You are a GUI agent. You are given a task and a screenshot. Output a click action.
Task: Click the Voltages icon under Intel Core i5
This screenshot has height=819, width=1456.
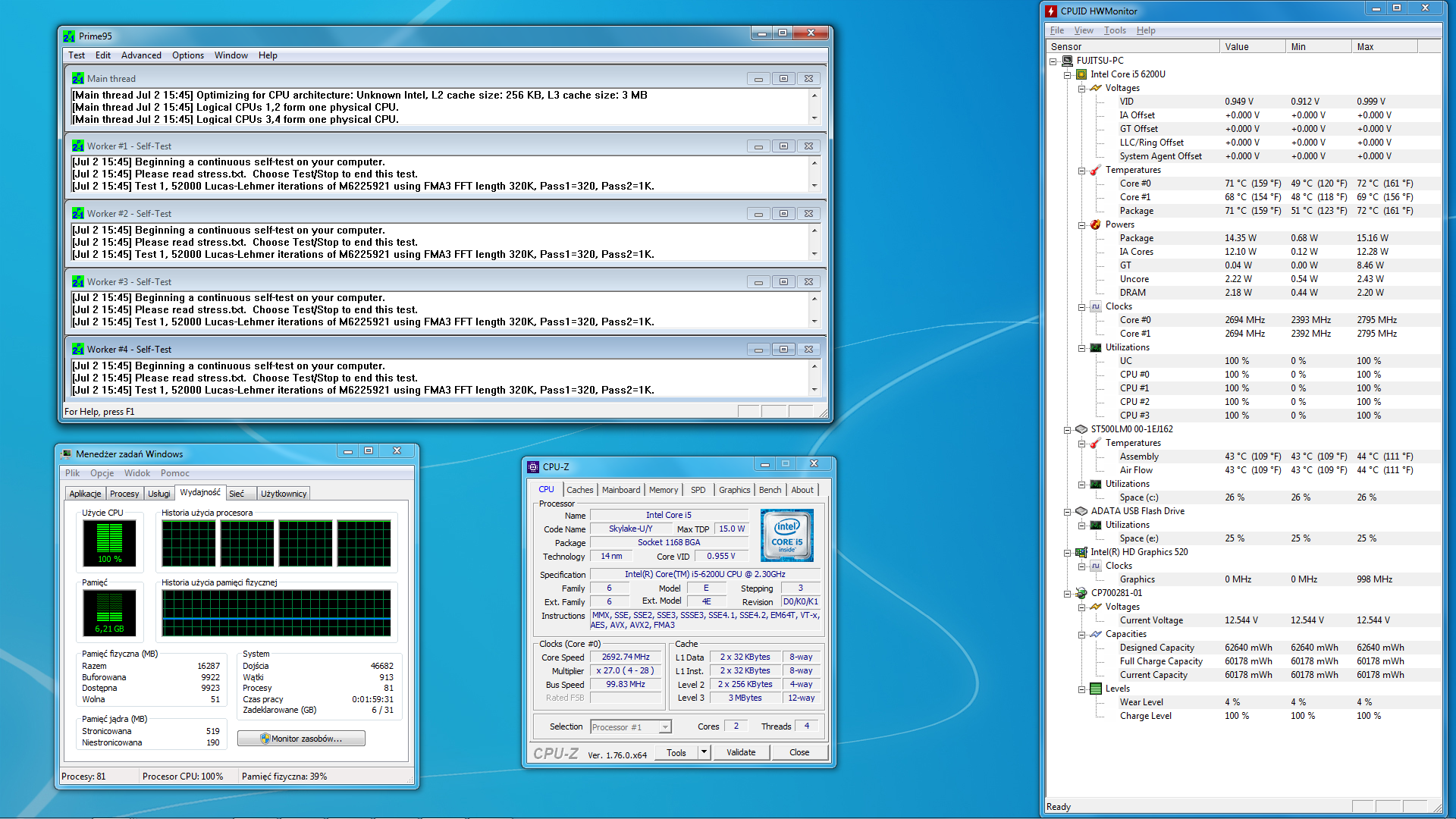pyautogui.click(x=1096, y=88)
